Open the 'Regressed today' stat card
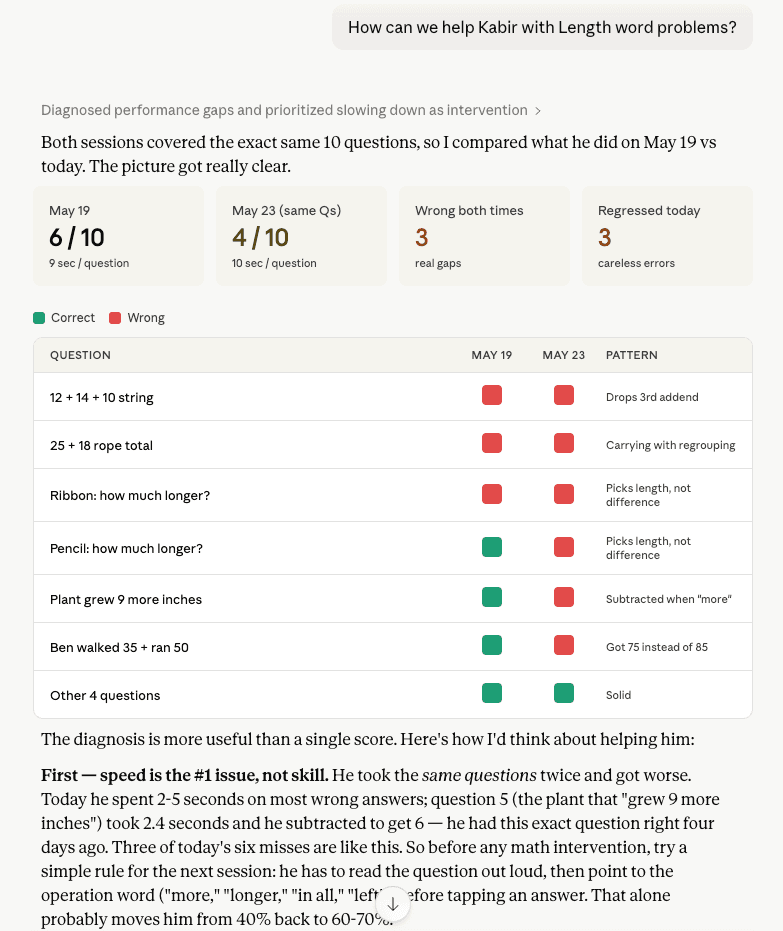This screenshot has height=931, width=783. pos(667,236)
